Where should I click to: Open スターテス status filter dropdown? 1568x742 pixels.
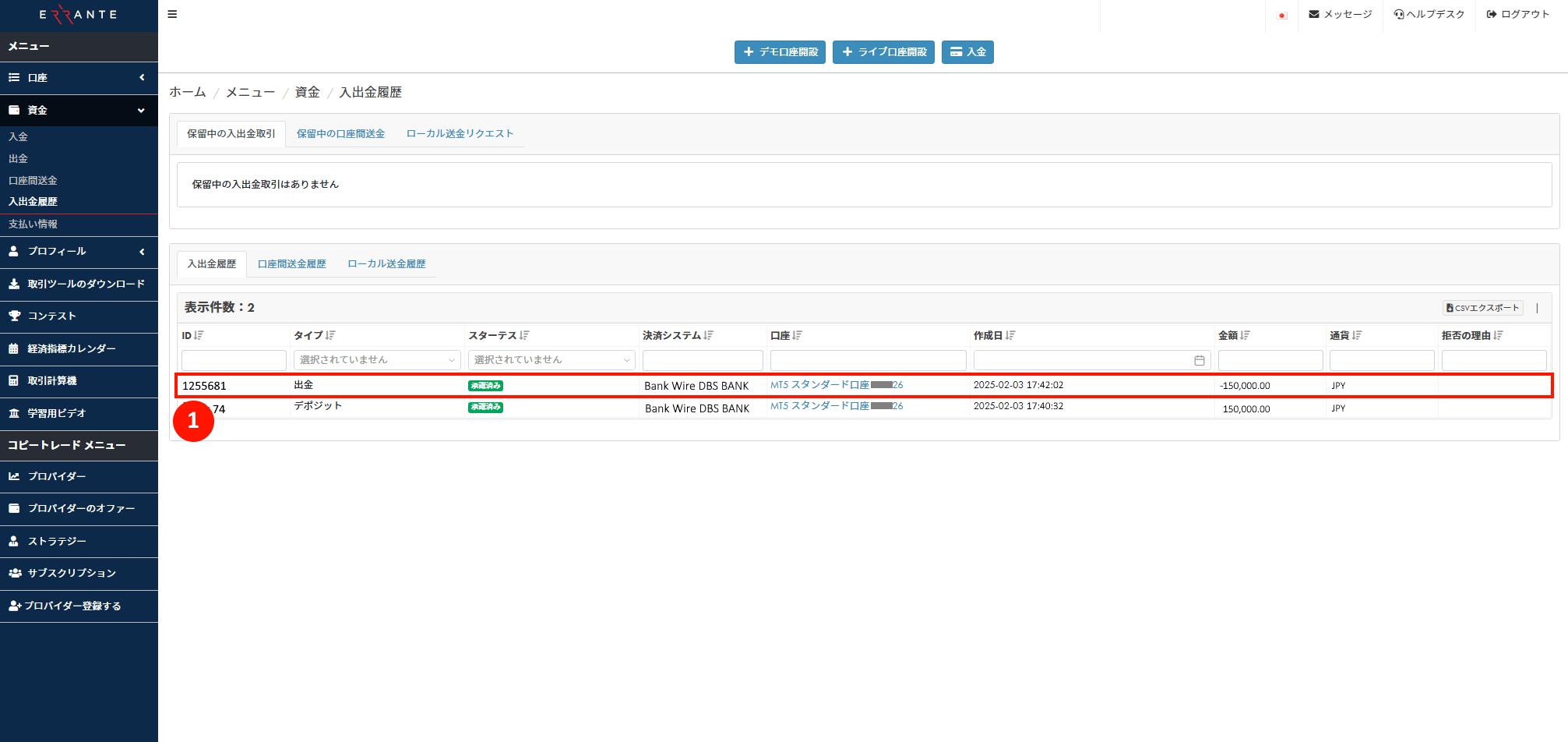pos(551,360)
